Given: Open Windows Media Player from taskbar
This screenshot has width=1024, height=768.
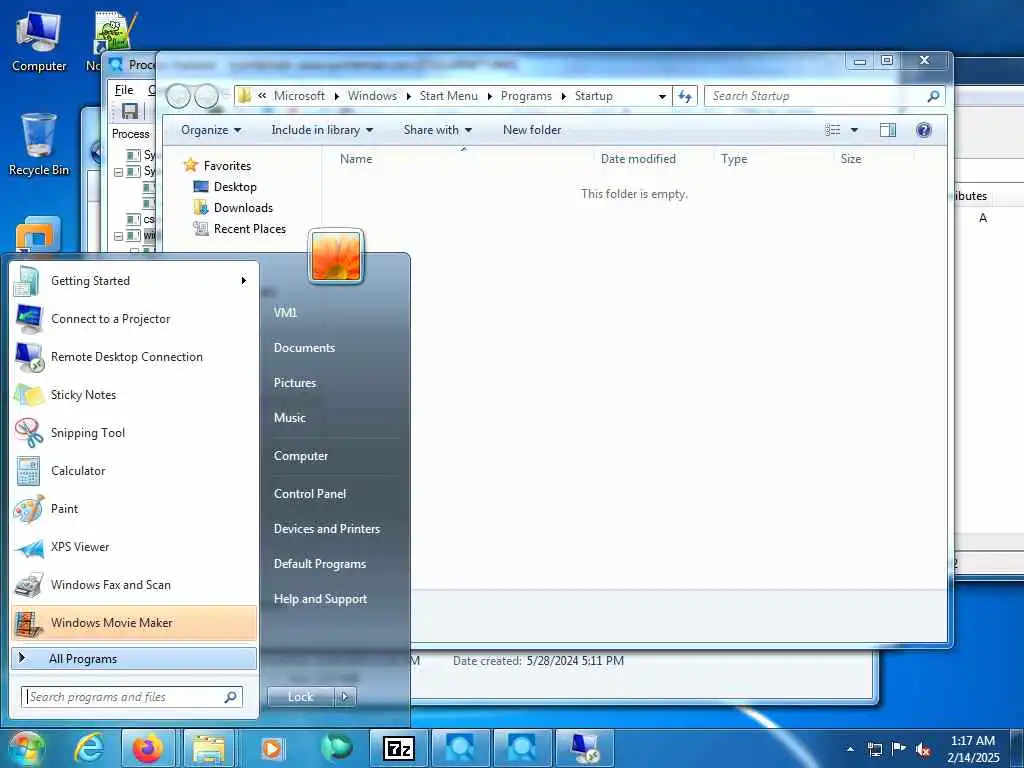Looking at the screenshot, I should (x=271, y=748).
